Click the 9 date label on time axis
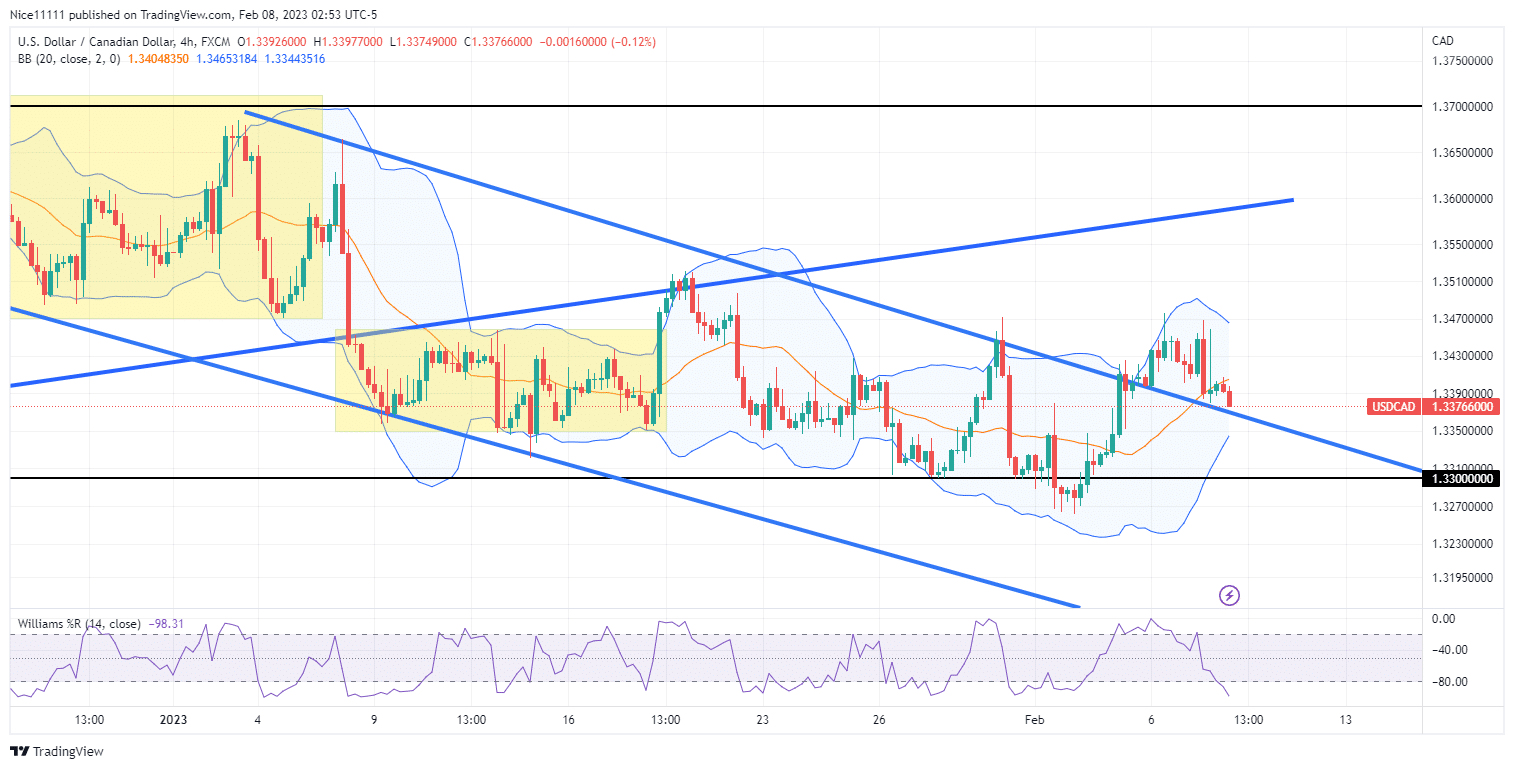 (x=374, y=719)
